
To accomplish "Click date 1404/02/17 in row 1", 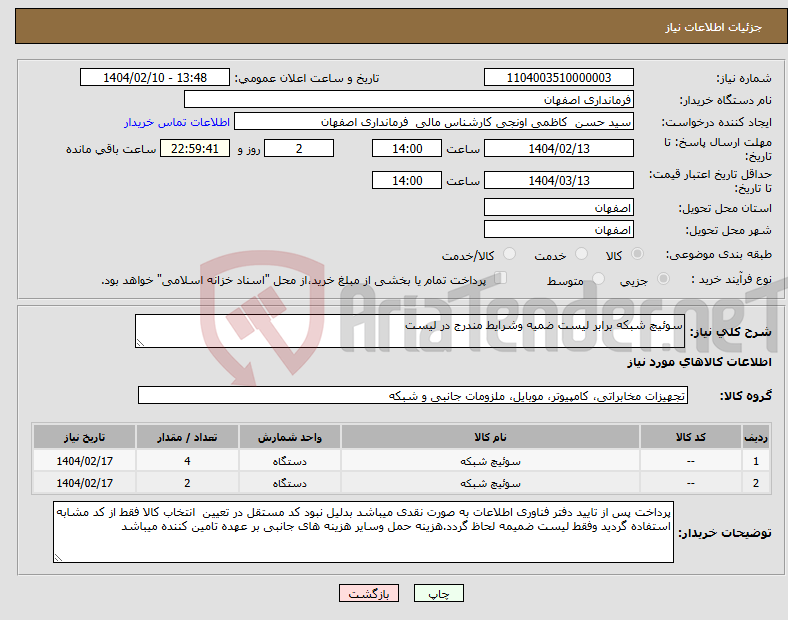I will coord(84,461).
